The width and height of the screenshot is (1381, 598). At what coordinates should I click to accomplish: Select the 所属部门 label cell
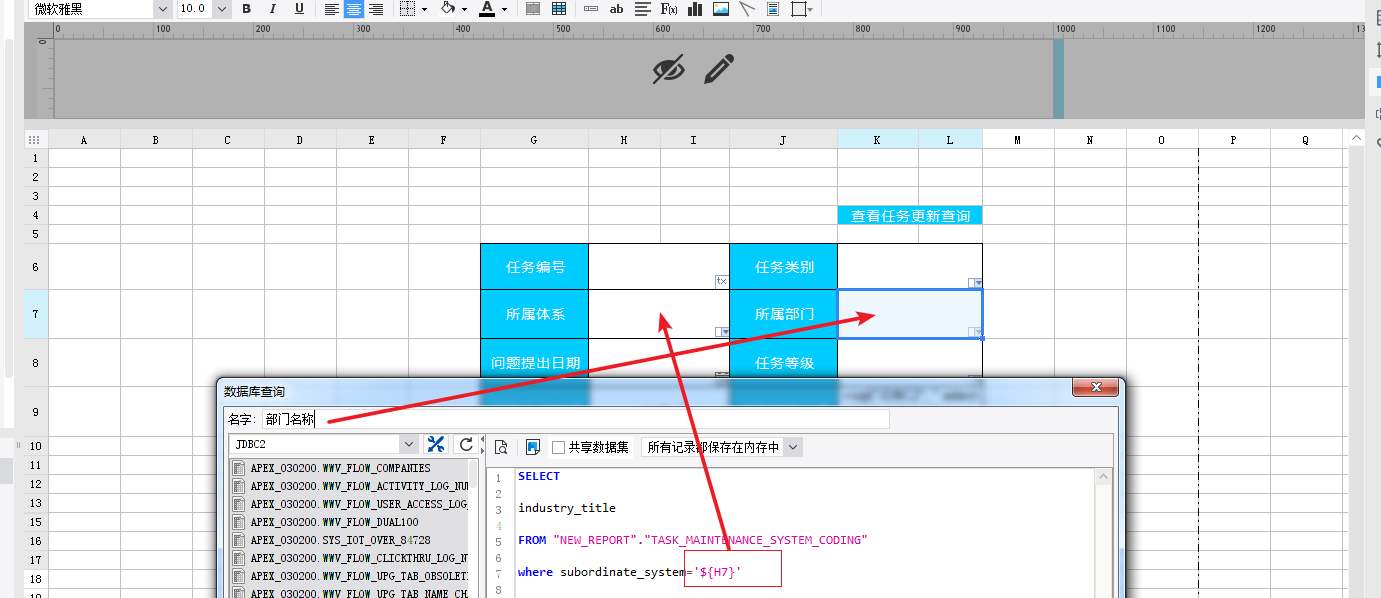783,314
